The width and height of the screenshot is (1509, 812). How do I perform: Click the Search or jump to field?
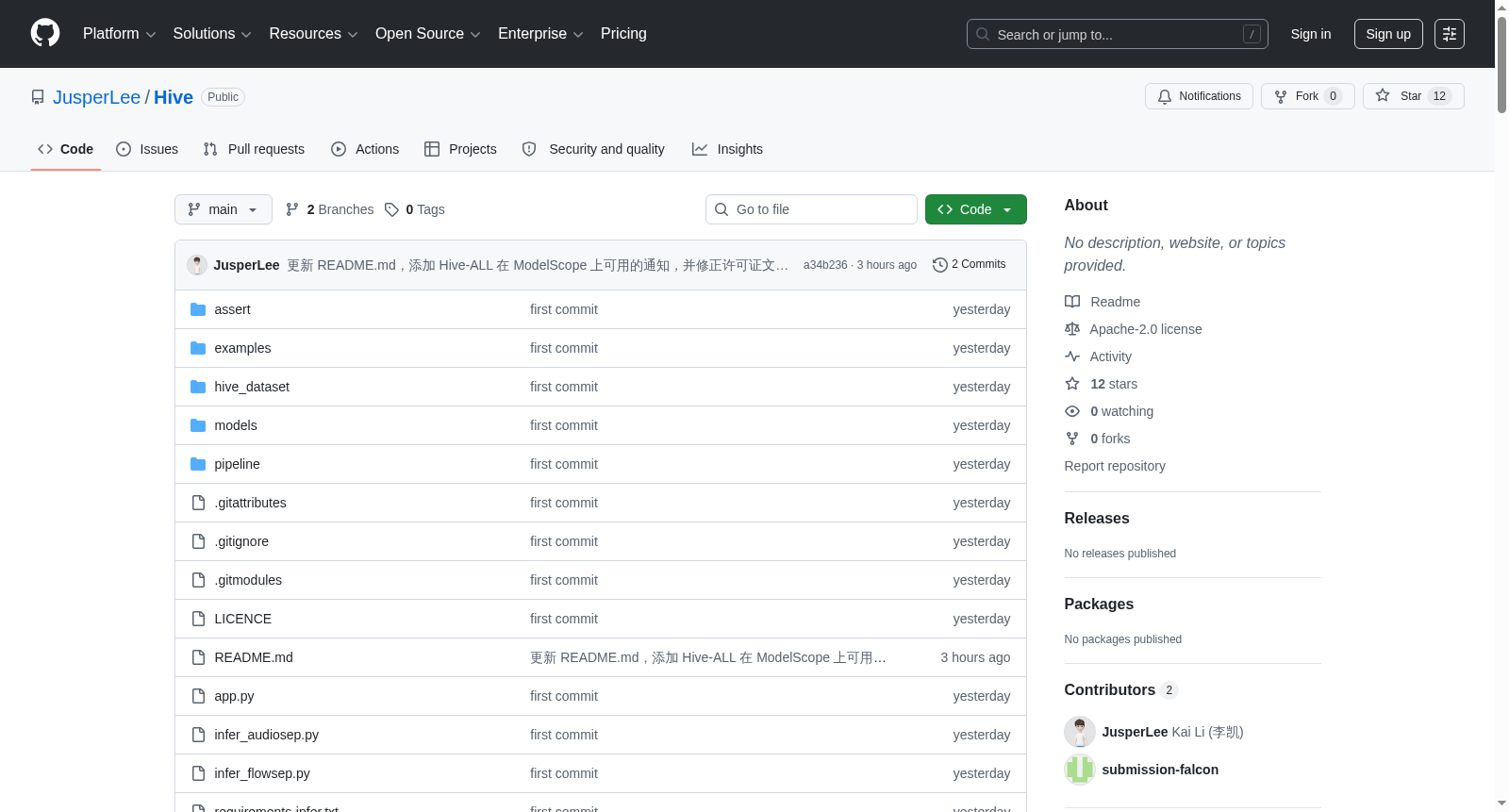coord(1118,34)
